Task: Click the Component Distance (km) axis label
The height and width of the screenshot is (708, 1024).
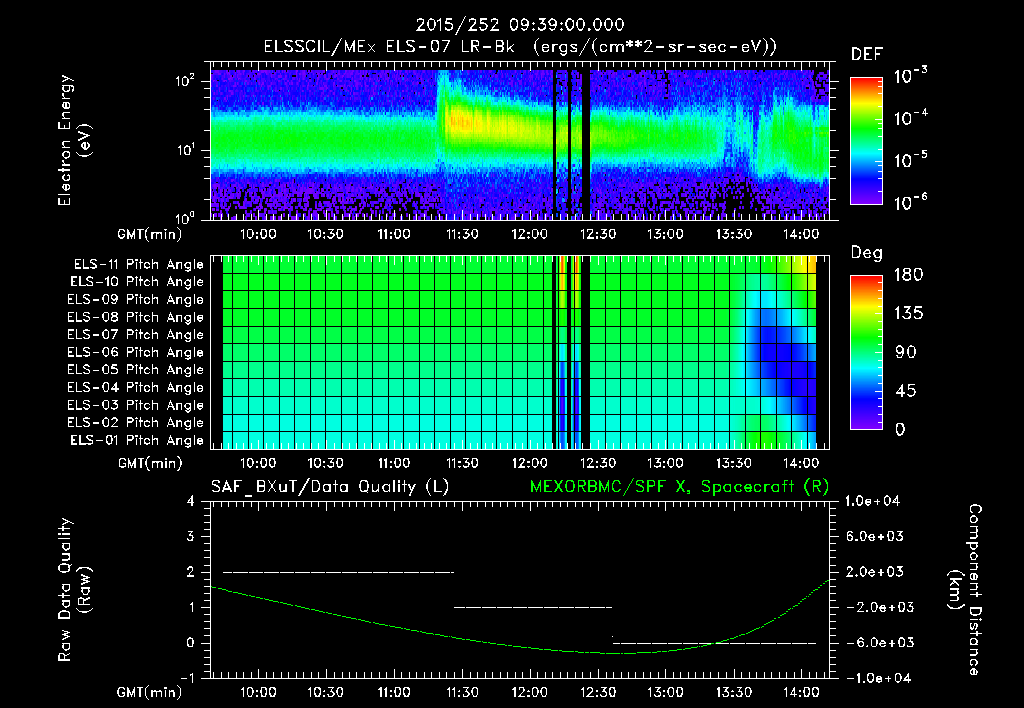Action: [965, 590]
